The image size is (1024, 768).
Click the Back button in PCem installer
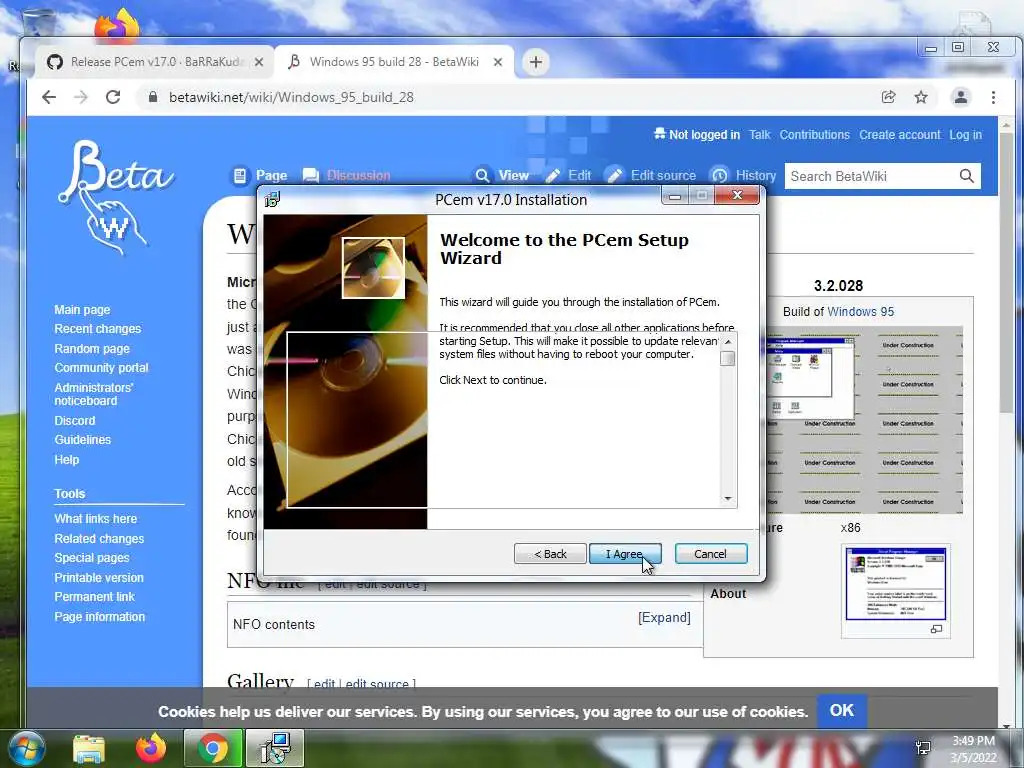click(550, 554)
